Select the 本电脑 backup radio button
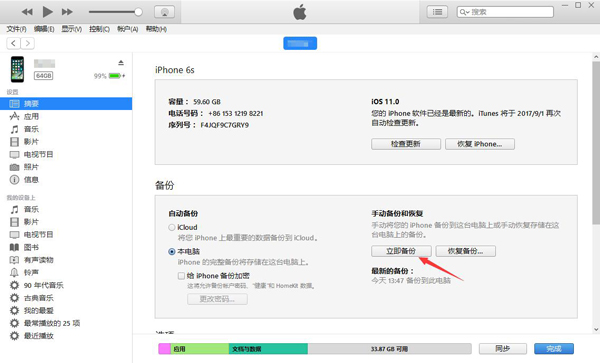Screen dimensions: 600x363 pos(172,252)
